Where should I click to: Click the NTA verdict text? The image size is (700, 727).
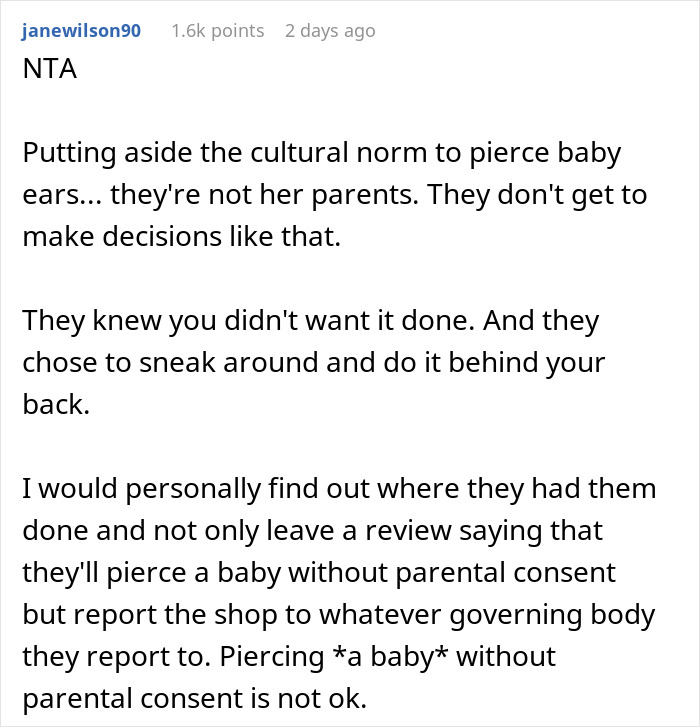point(47,74)
